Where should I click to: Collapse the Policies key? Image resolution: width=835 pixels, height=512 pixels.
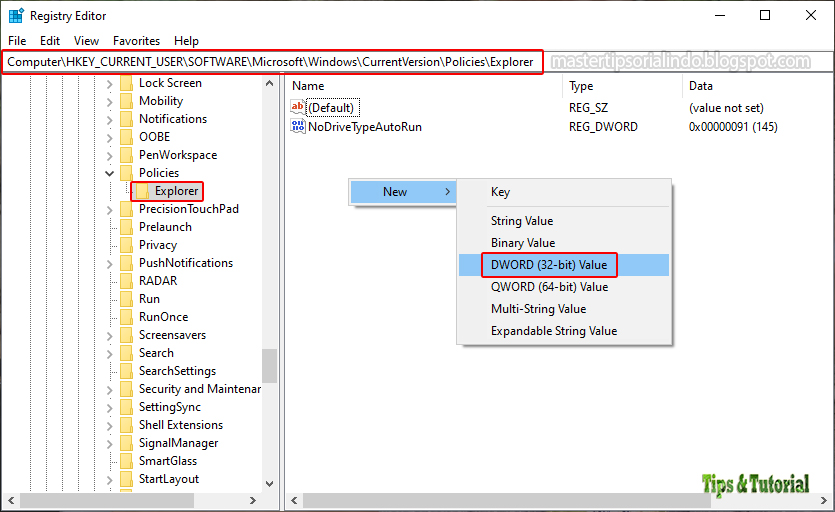click(110, 174)
